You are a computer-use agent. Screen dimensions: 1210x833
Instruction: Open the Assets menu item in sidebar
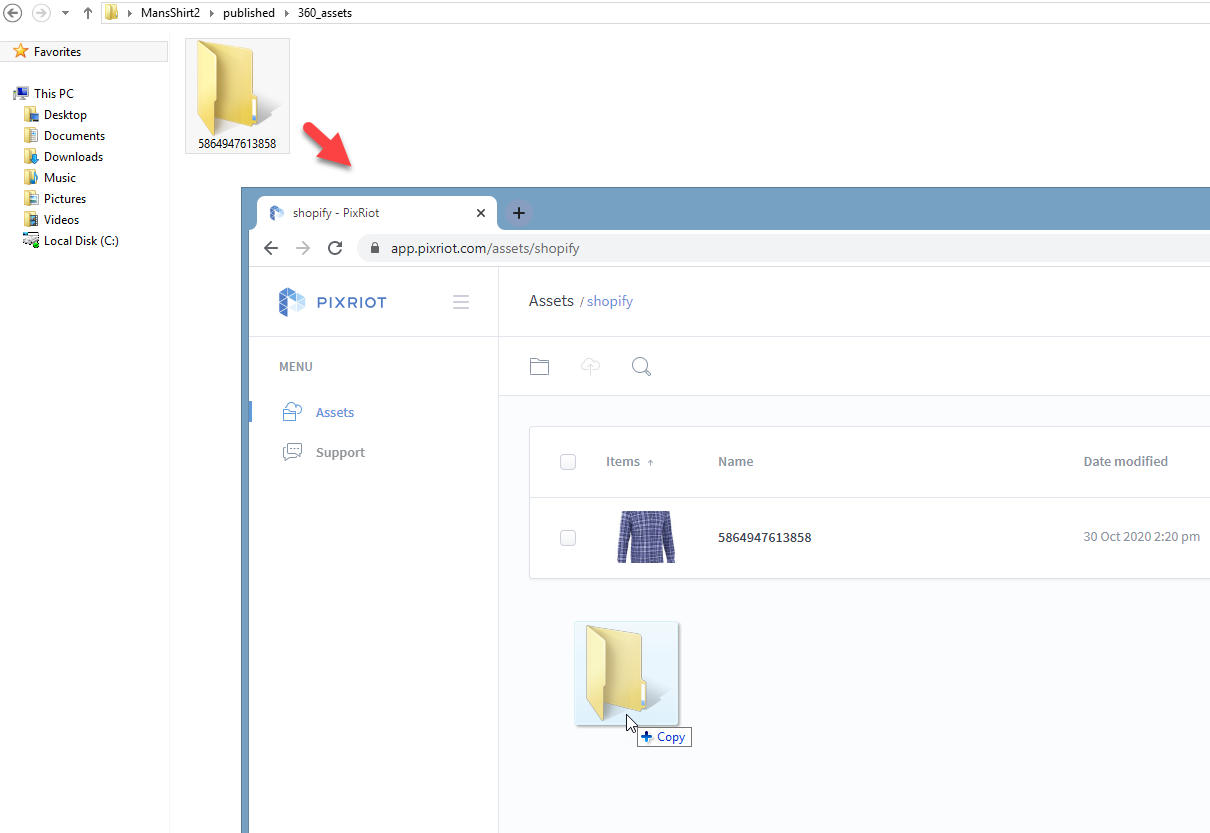[x=335, y=412]
